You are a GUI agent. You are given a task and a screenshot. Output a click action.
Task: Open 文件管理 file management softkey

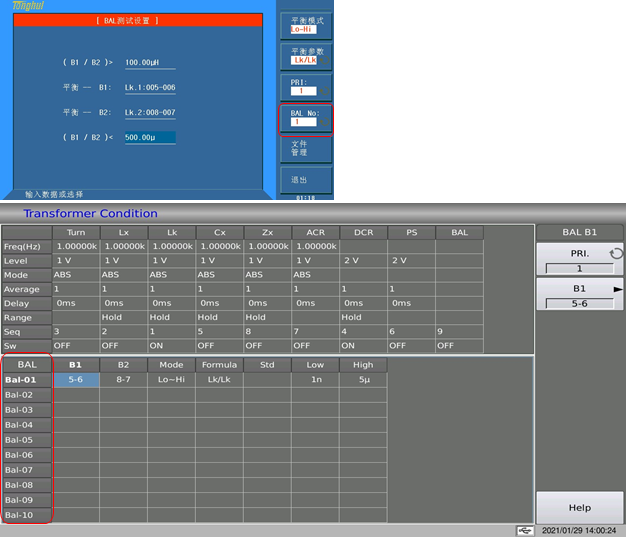tap(305, 149)
